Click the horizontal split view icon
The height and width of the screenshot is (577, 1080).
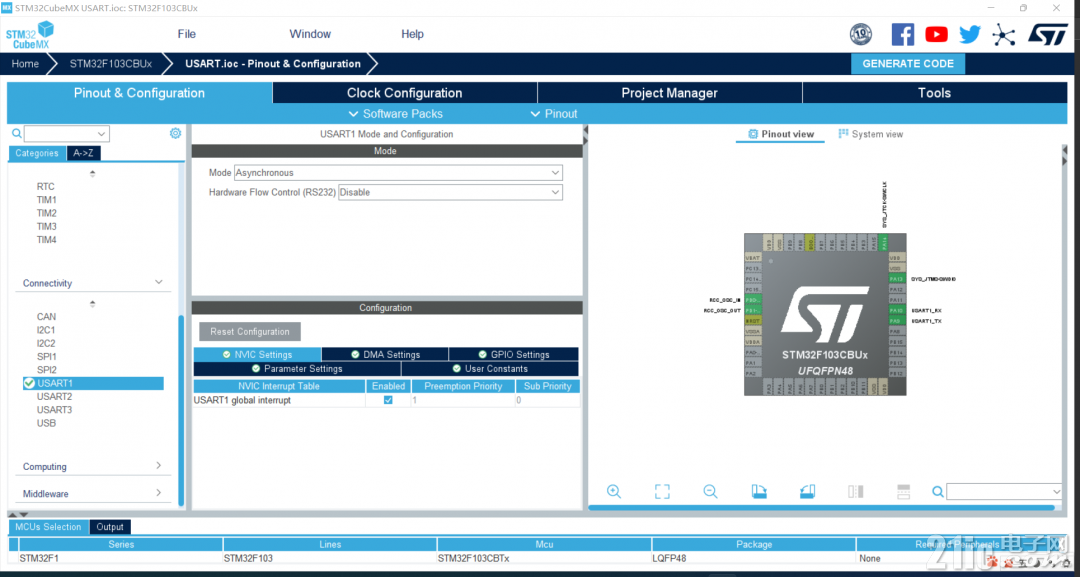tap(904, 491)
